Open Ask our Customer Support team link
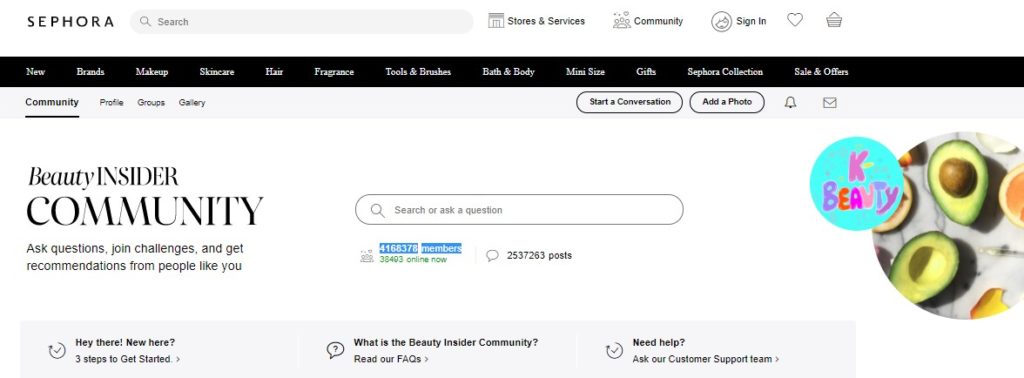1024x378 pixels. (705, 359)
